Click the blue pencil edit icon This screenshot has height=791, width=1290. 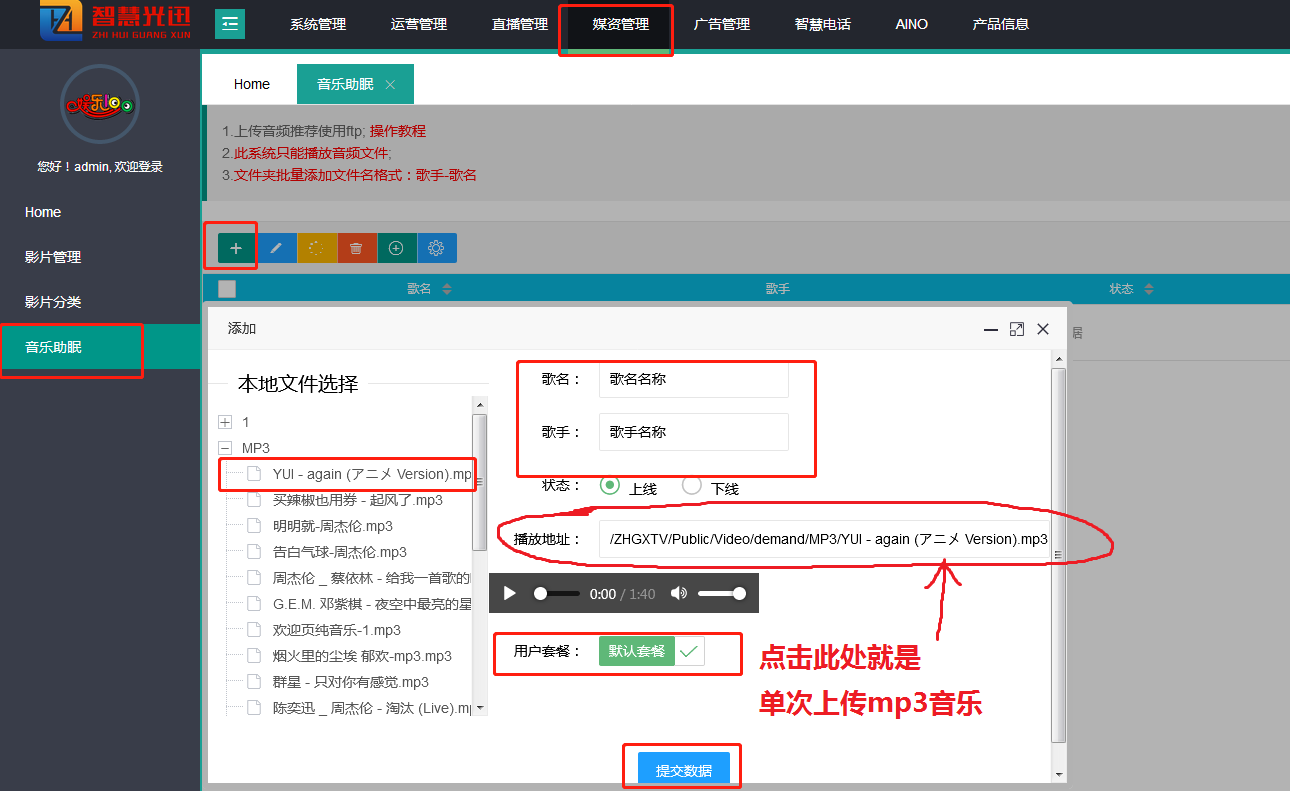[277, 248]
